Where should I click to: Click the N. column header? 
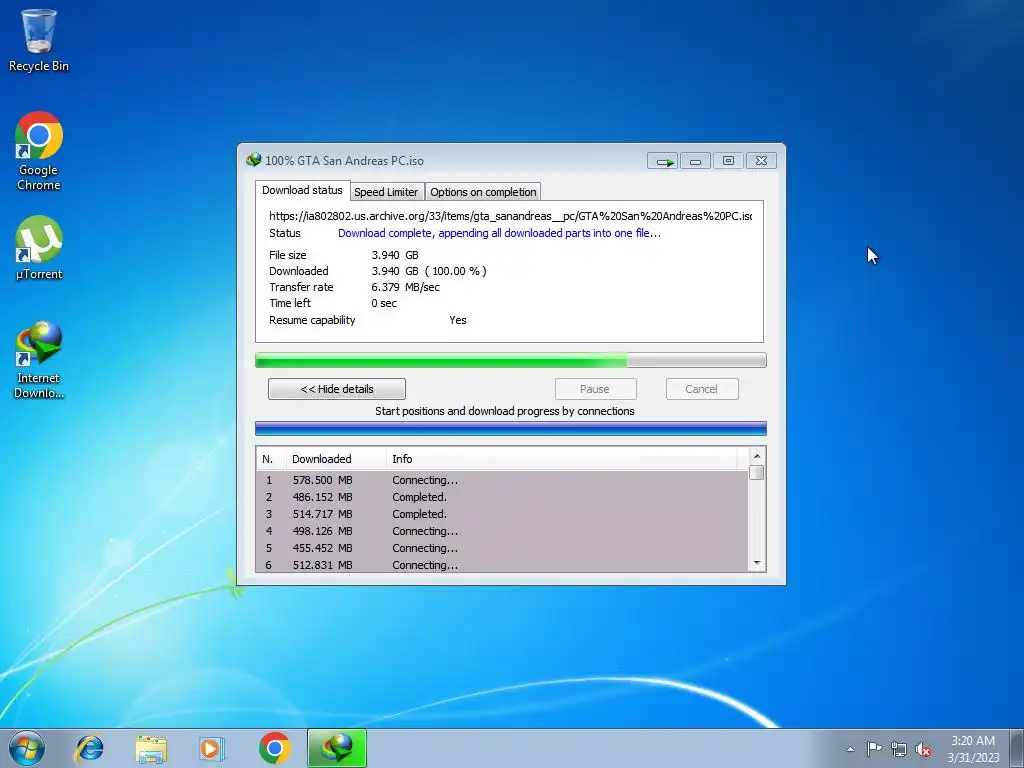click(270, 459)
